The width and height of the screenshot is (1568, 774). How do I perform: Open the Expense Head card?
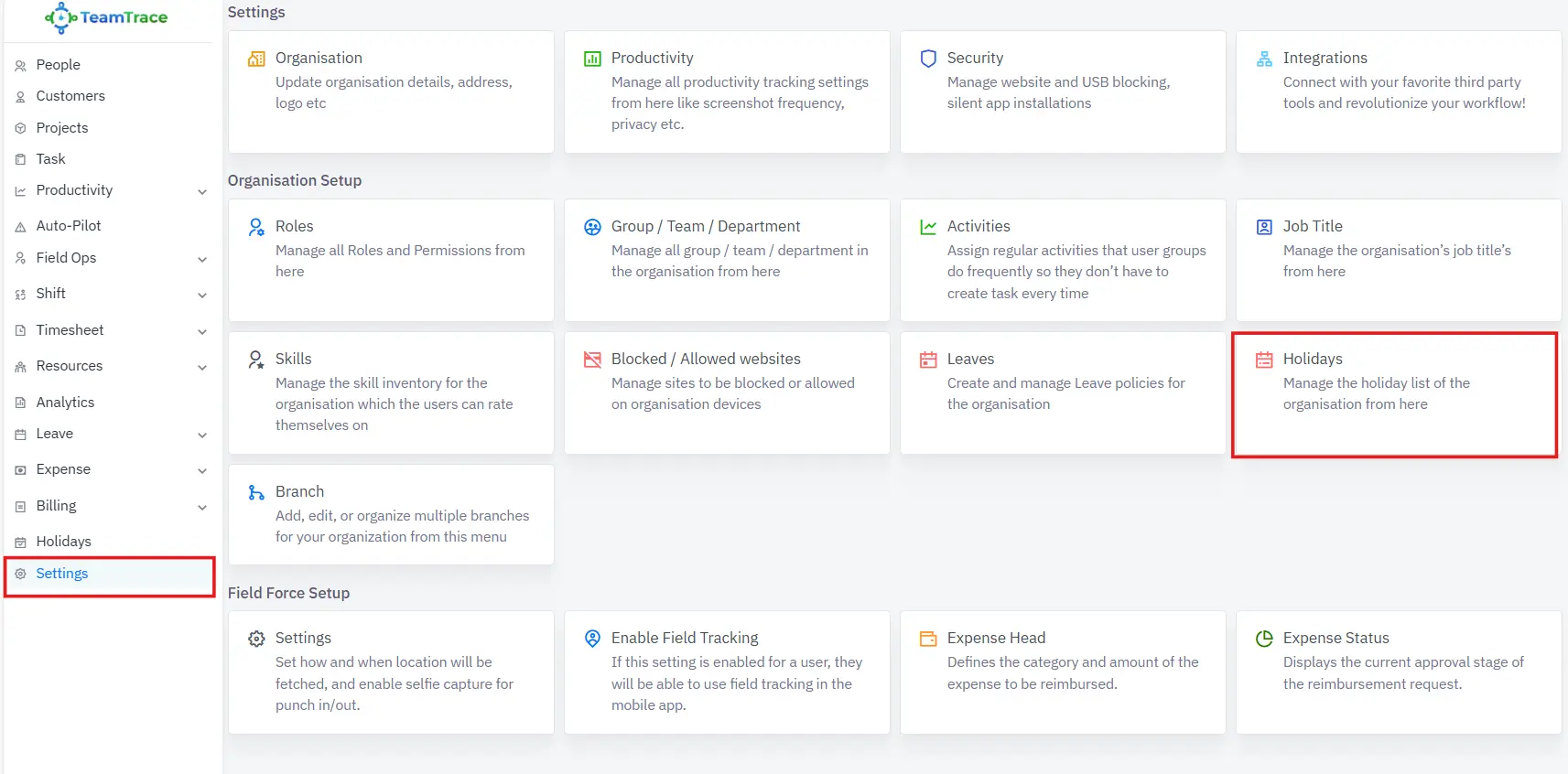pyautogui.click(x=1062, y=672)
